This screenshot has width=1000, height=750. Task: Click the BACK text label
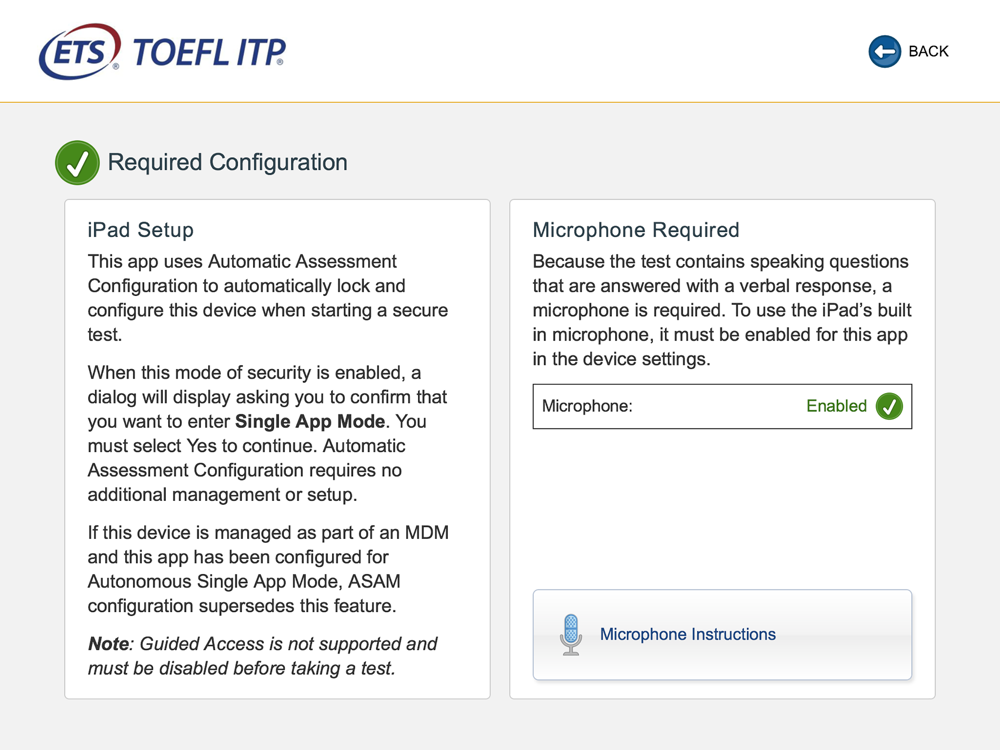point(929,51)
